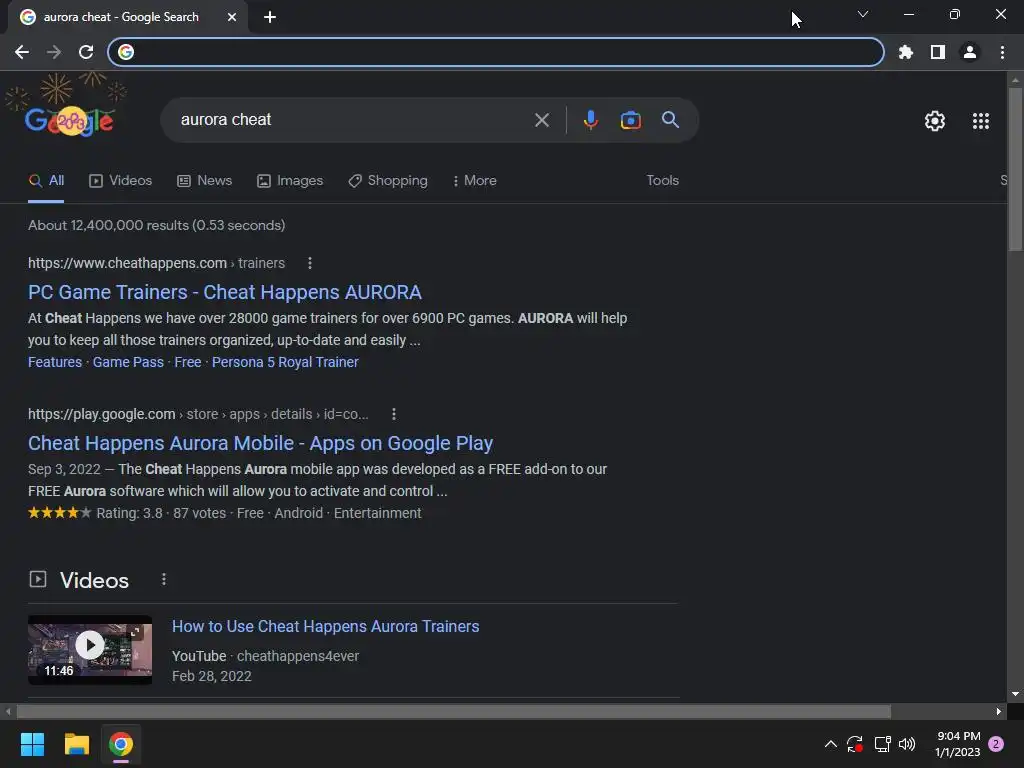Screen dimensions: 1024x768
Task: Open the Windows Start menu
Action: click(32, 744)
